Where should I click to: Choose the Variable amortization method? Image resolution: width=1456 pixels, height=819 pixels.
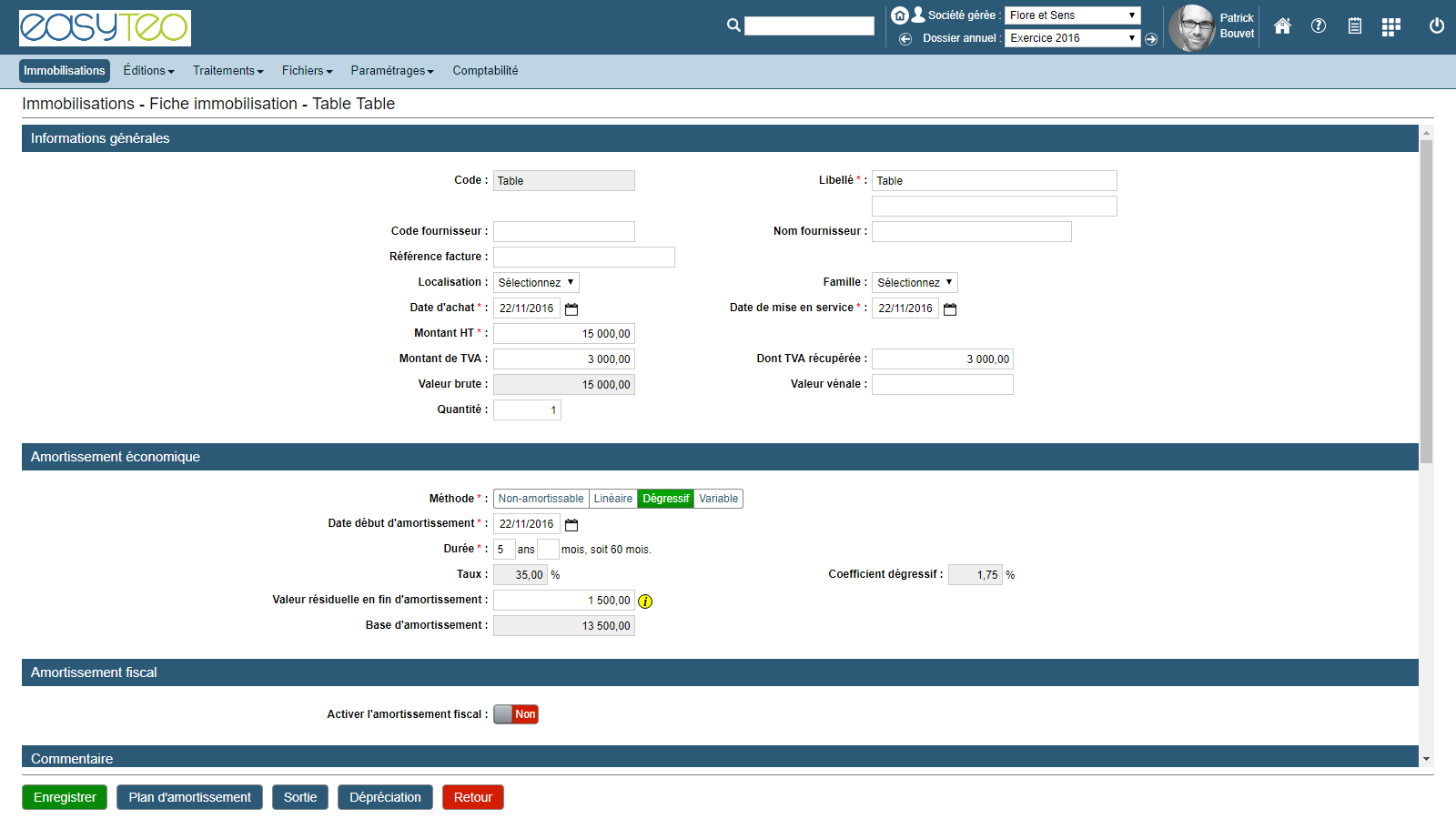[x=718, y=499]
